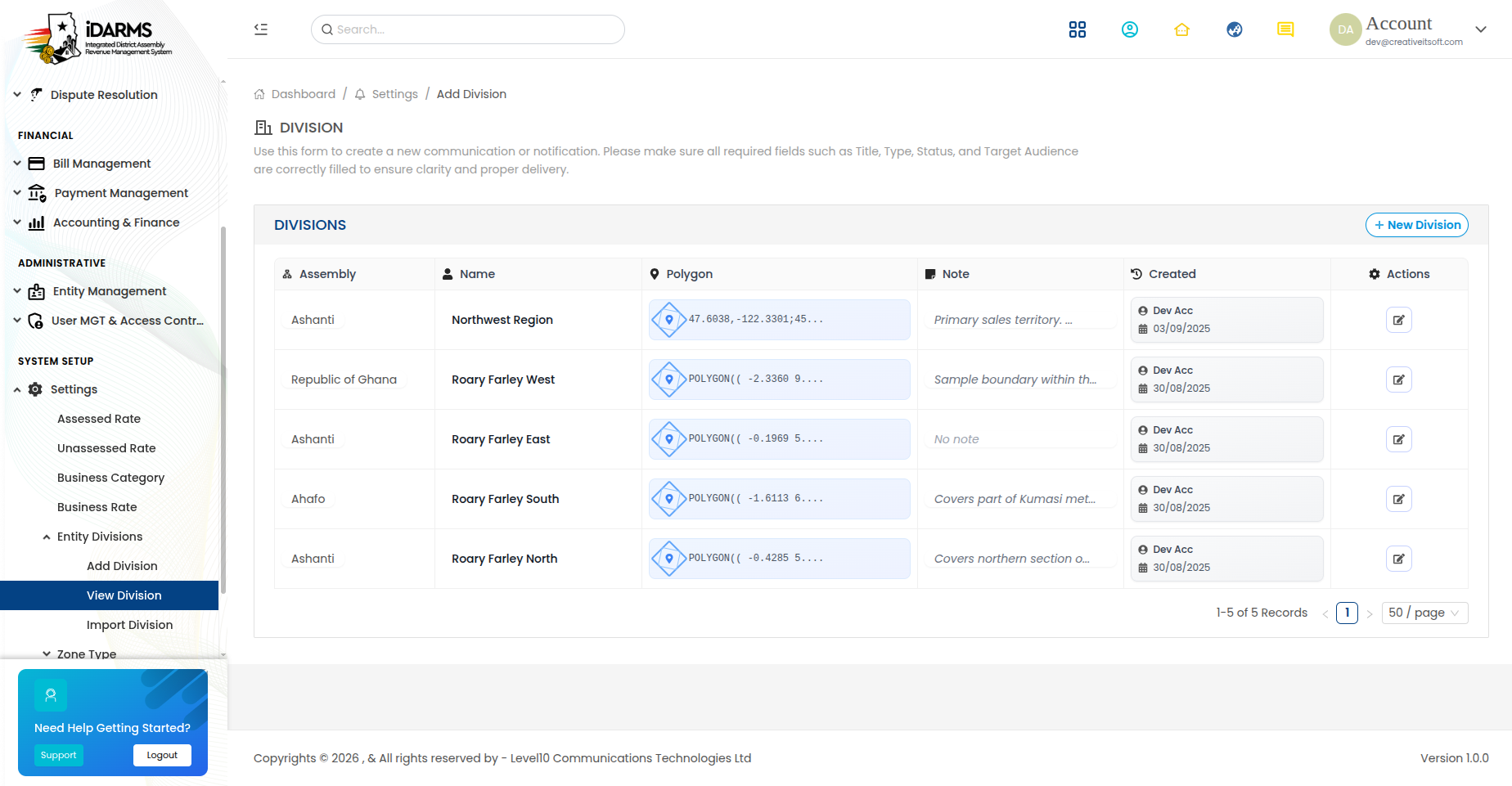Viewport: 1512px width, 786px height.
Task: Select Import Division in sidebar
Action: pyautogui.click(x=129, y=625)
